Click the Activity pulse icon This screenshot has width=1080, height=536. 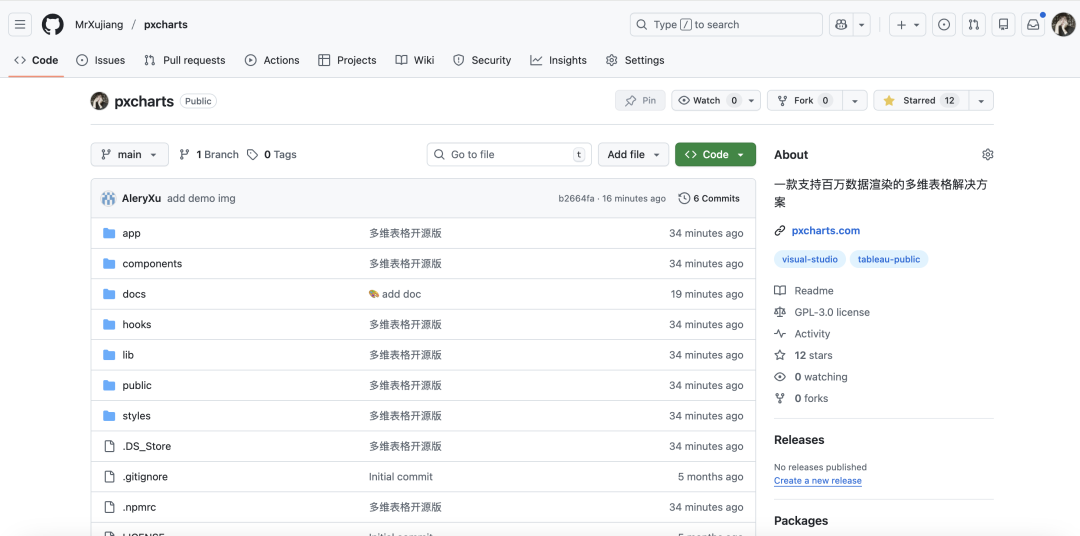click(x=780, y=333)
